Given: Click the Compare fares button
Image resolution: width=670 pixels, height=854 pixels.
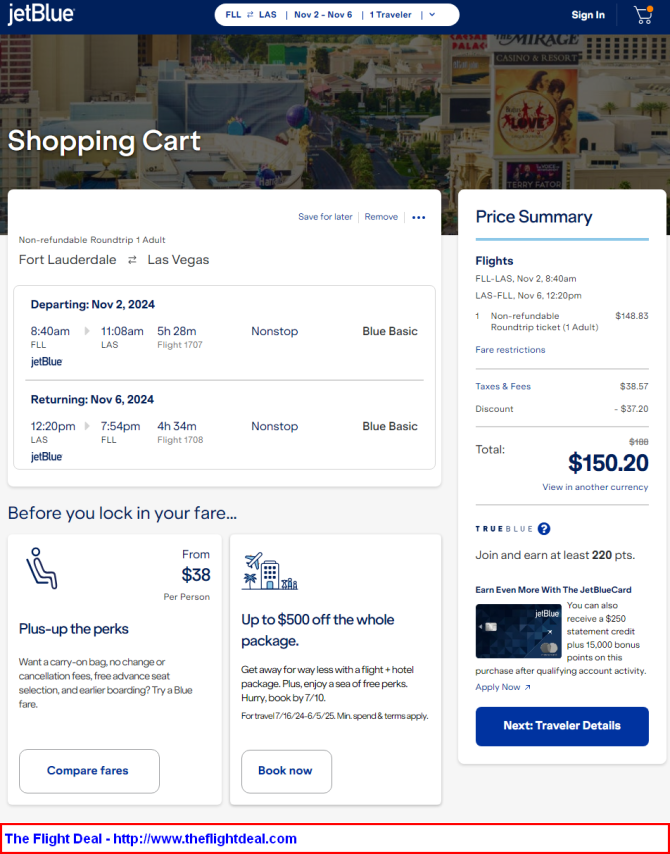Looking at the screenshot, I should coord(89,771).
